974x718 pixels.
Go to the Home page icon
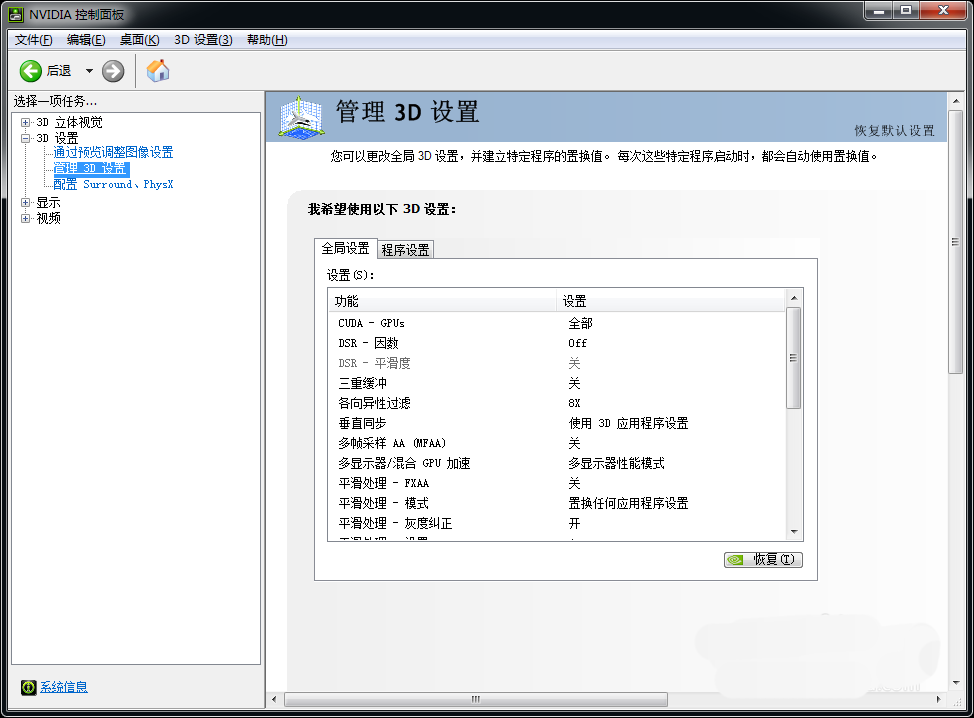(x=158, y=70)
